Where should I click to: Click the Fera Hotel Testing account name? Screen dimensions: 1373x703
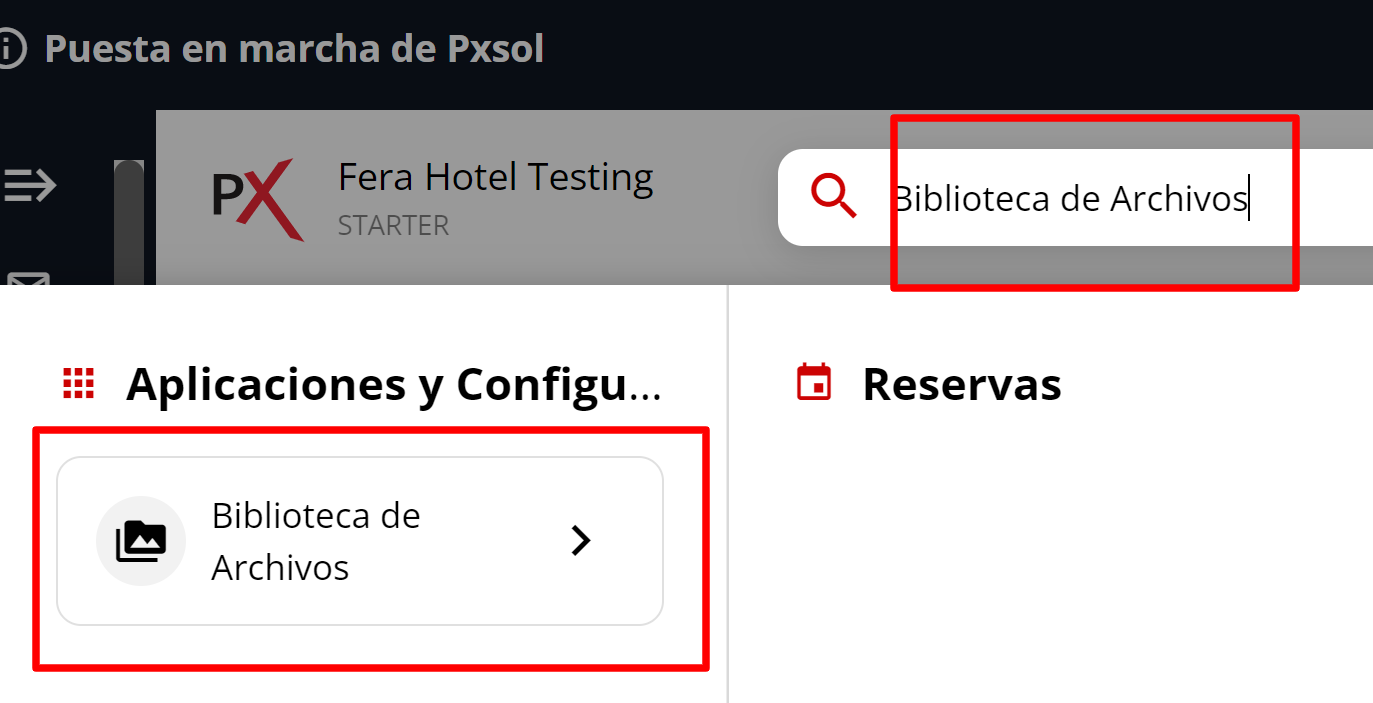495,176
